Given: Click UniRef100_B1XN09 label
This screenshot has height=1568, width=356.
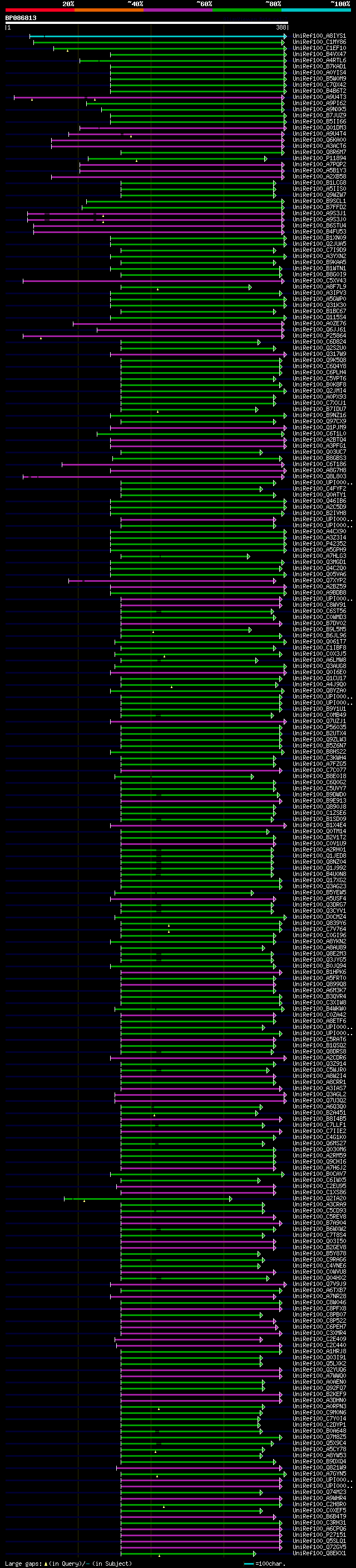Looking at the screenshot, I should pyautogui.click(x=319, y=238).
